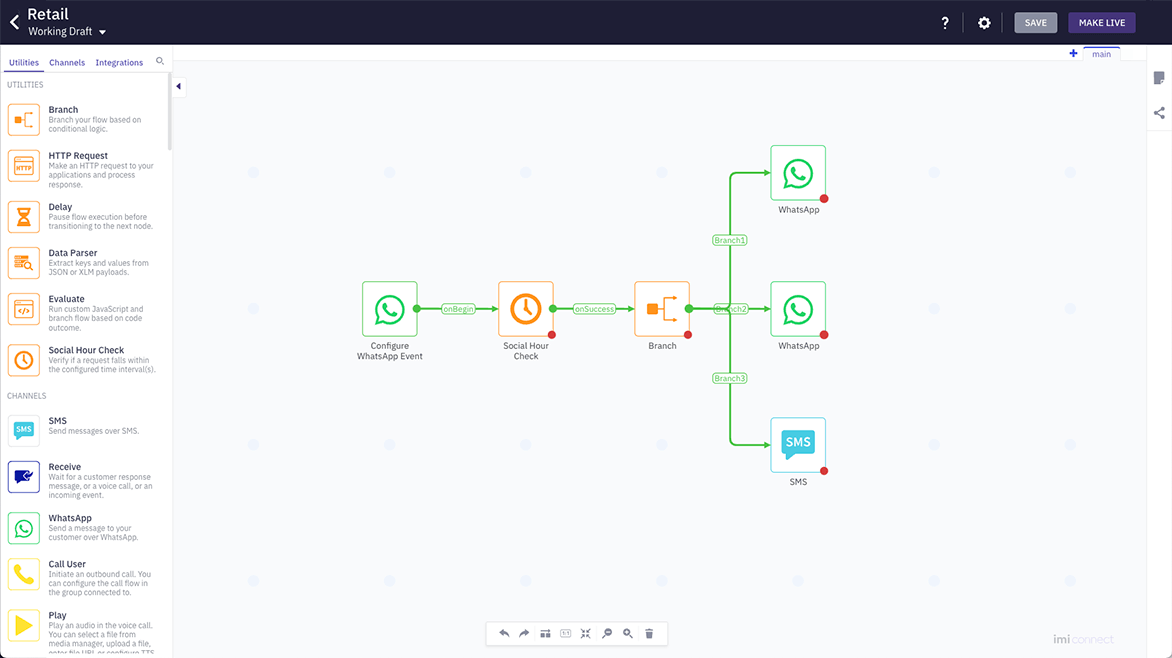Select the WhatsApp node connected via Branch2

798,309
